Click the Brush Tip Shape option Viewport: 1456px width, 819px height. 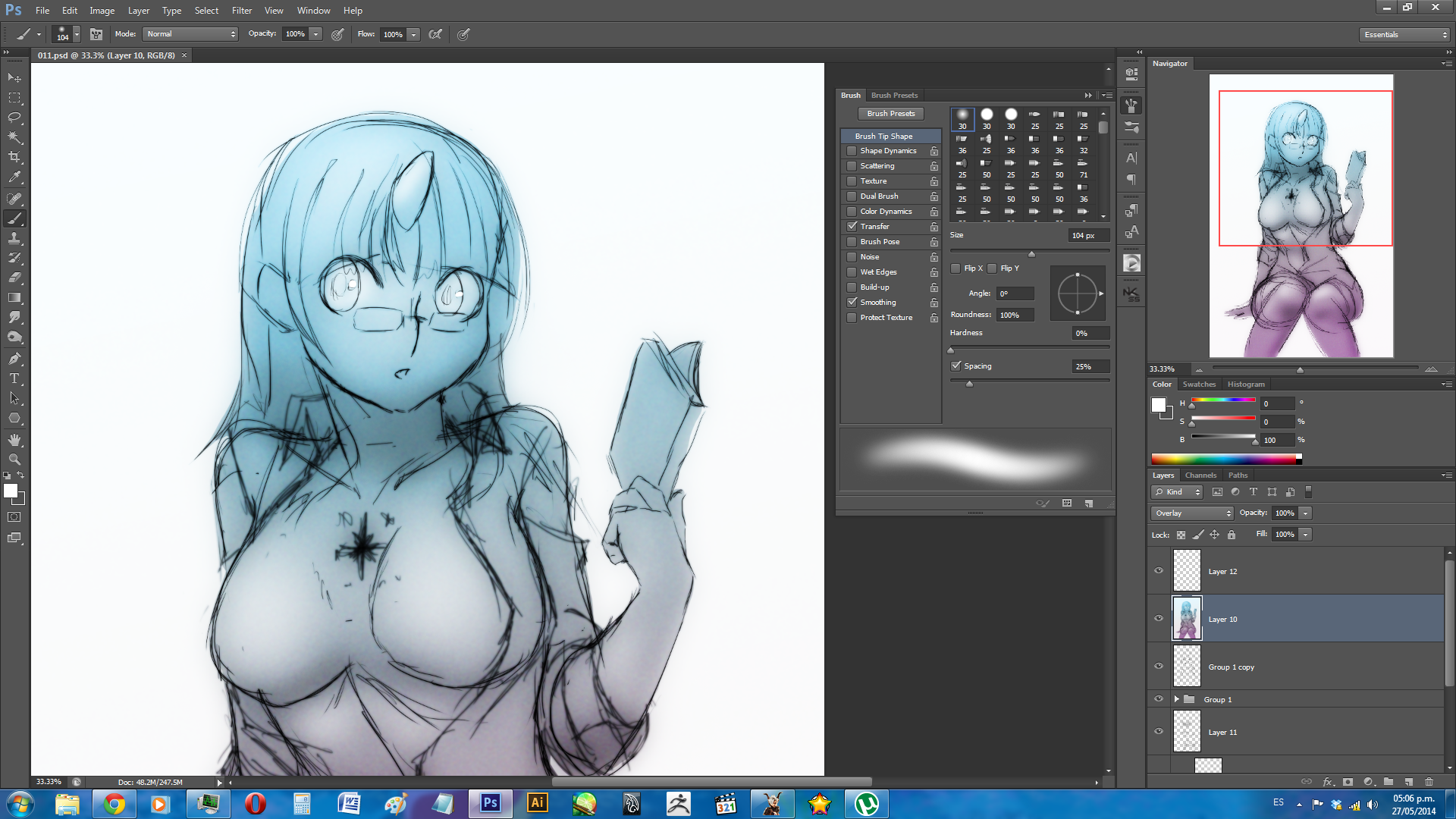click(x=883, y=136)
